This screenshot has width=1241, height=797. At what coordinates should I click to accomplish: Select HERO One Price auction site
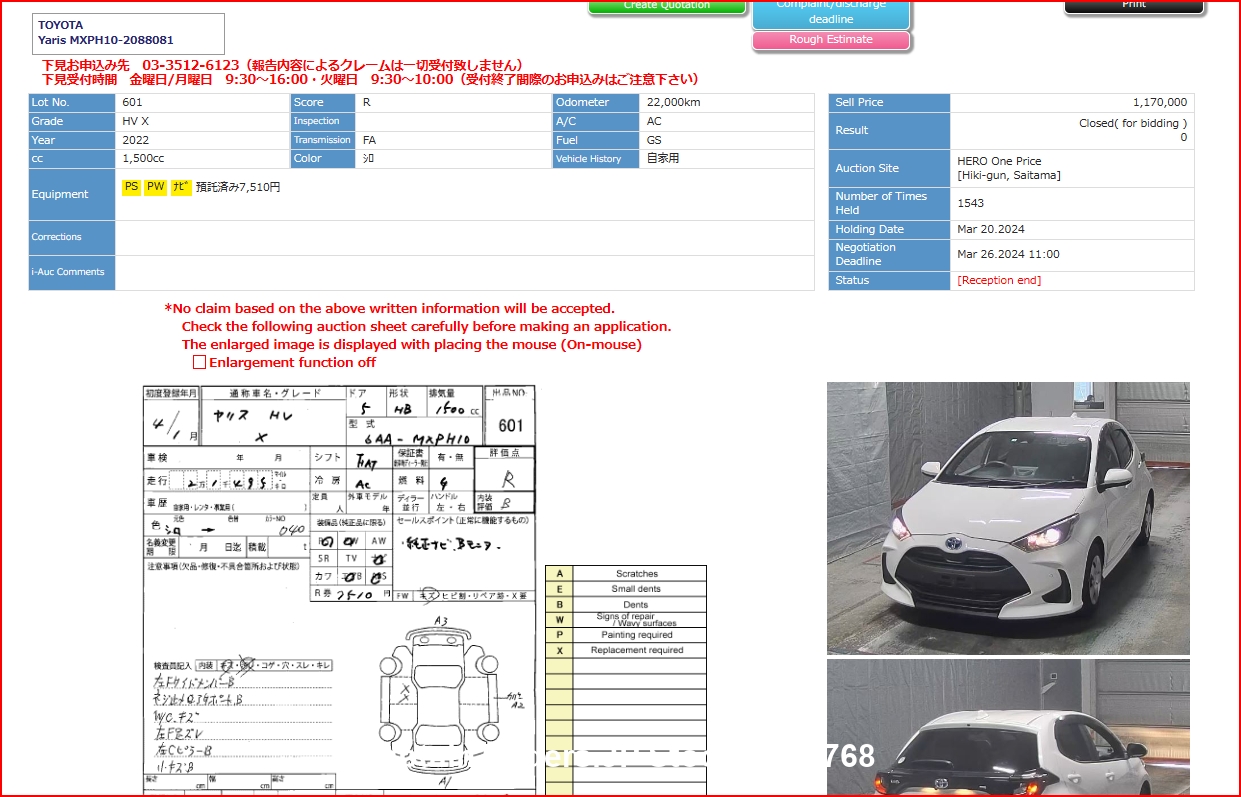(x=999, y=161)
